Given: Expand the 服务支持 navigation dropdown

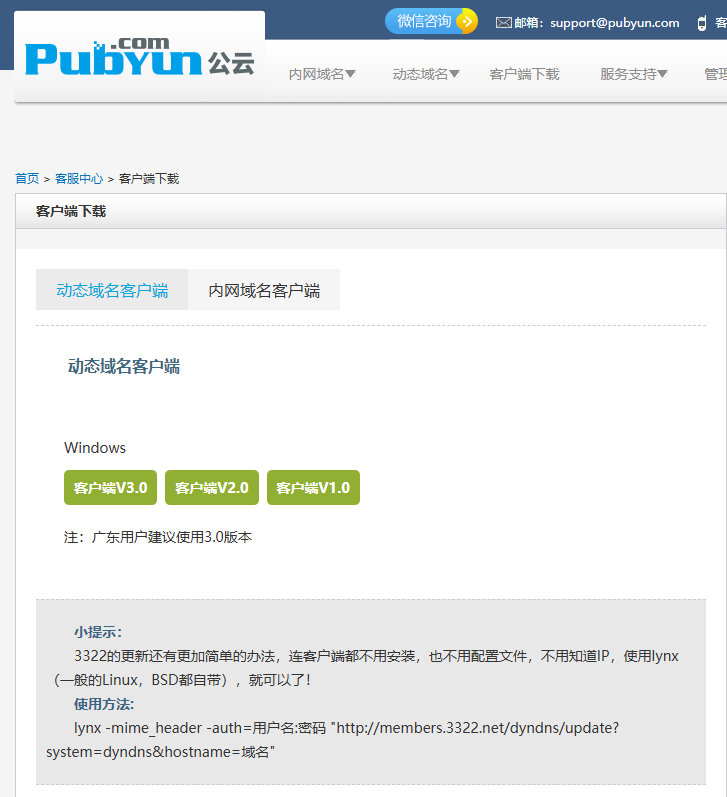Looking at the screenshot, I should (x=633, y=74).
